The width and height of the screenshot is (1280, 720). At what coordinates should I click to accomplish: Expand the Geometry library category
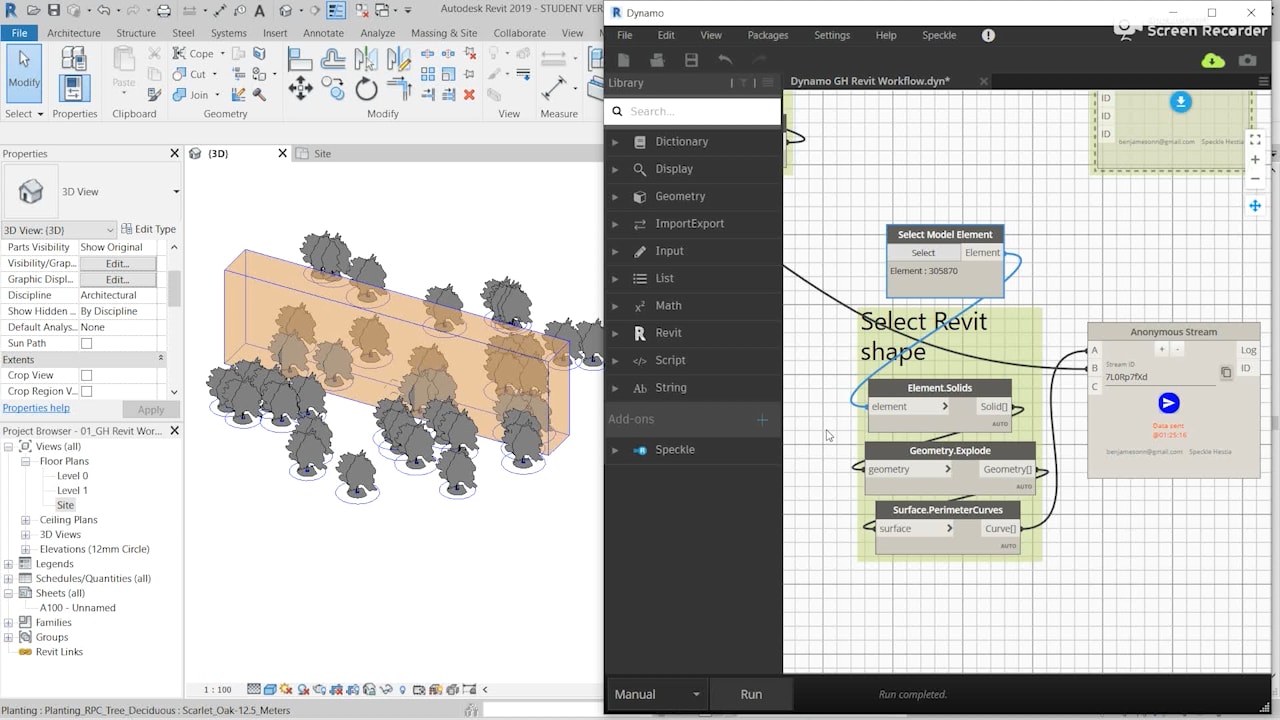click(615, 197)
